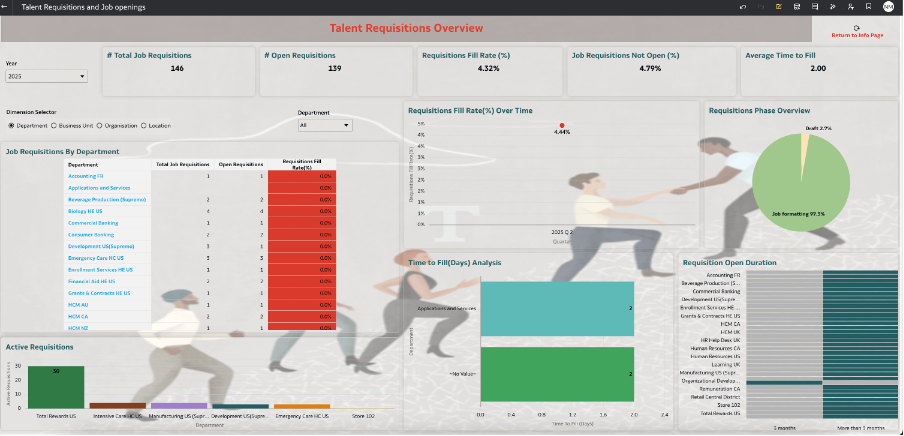This screenshot has height=436, width=904.
Task: Open the Grants & Contracts HE US table link
Action: pos(99,293)
